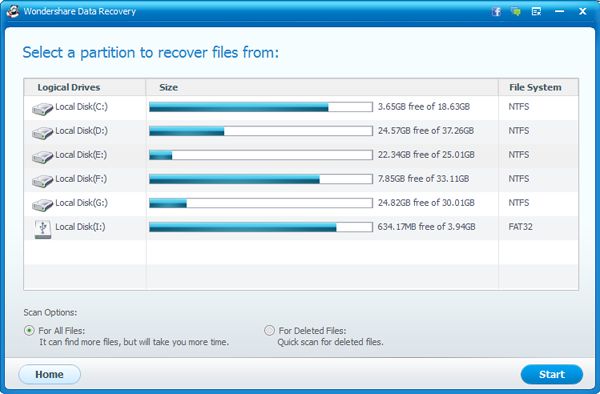
Task: Select the Local Disk(C:) drive icon
Action: pyautogui.click(x=42, y=109)
